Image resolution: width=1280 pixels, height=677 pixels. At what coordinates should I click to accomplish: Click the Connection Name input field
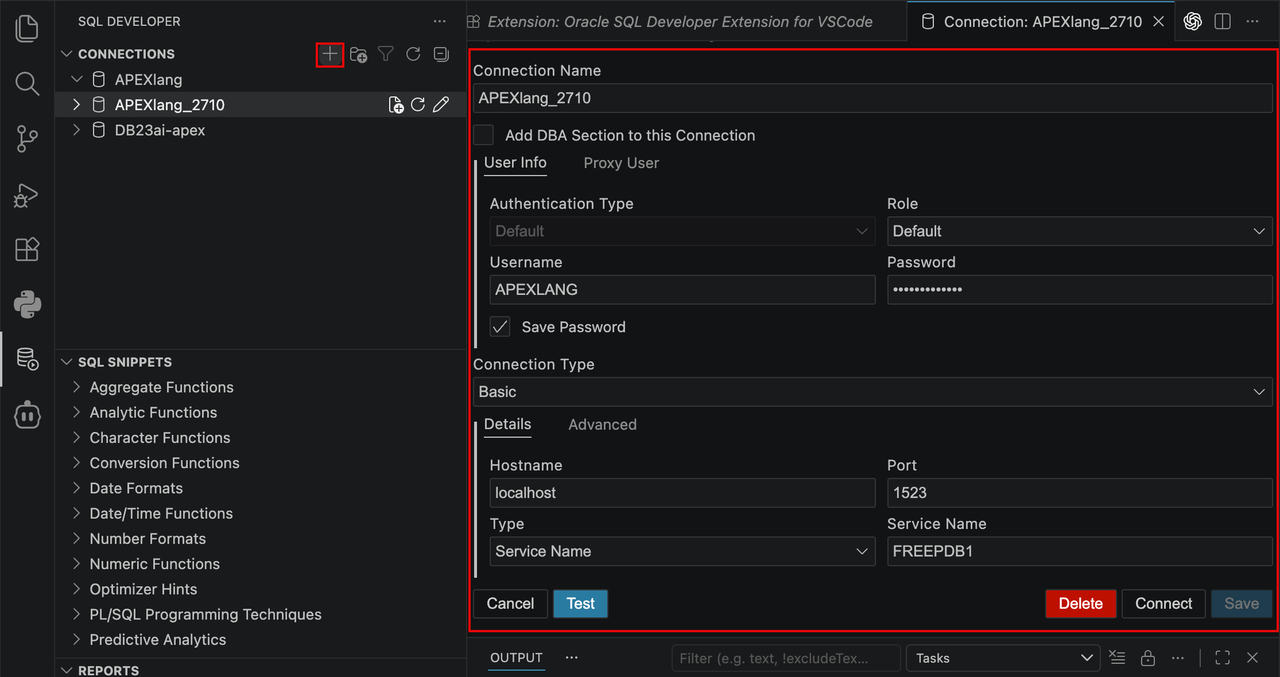point(873,98)
